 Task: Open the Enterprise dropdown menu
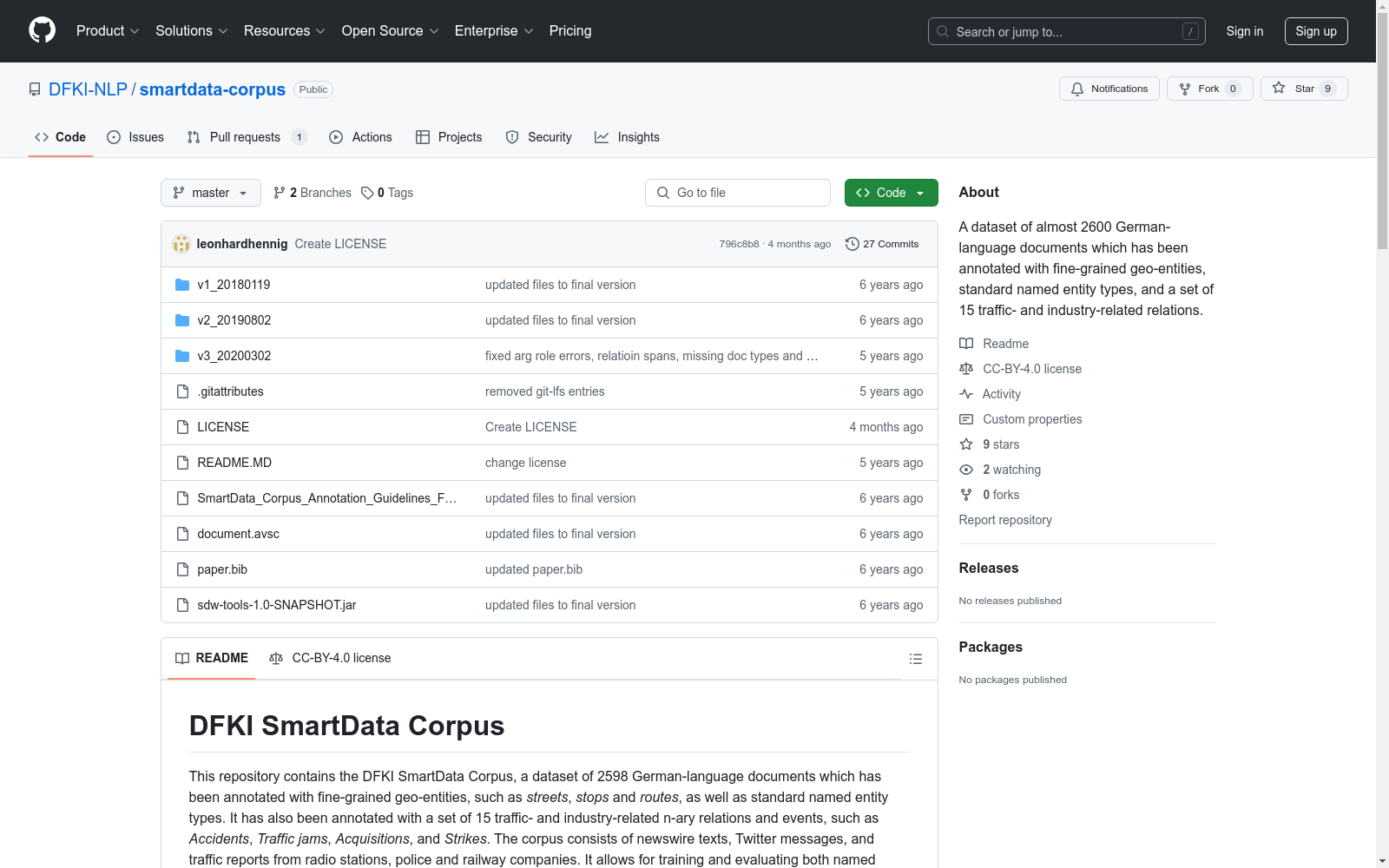point(494,31)
